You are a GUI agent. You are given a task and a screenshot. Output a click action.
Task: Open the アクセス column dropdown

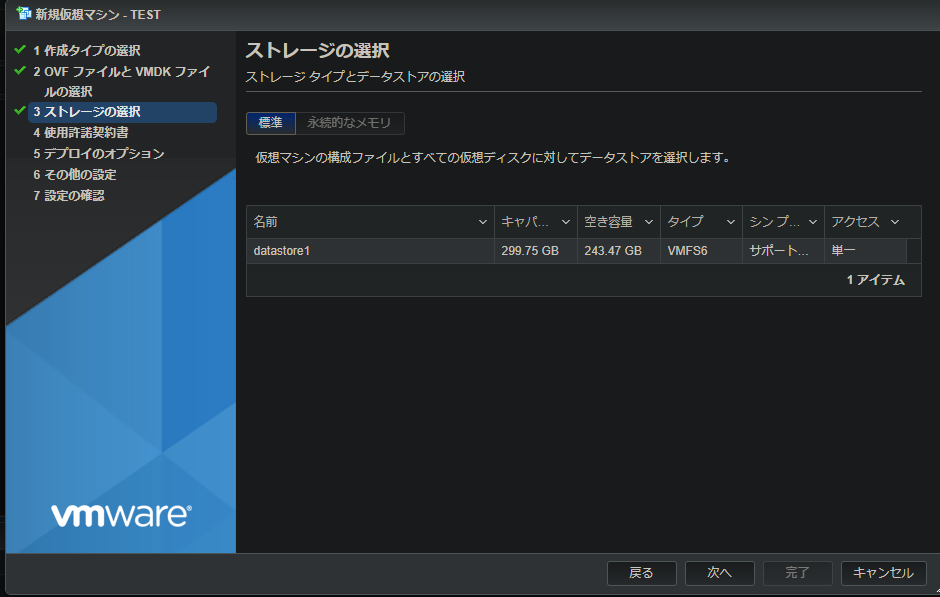point(894,221)
